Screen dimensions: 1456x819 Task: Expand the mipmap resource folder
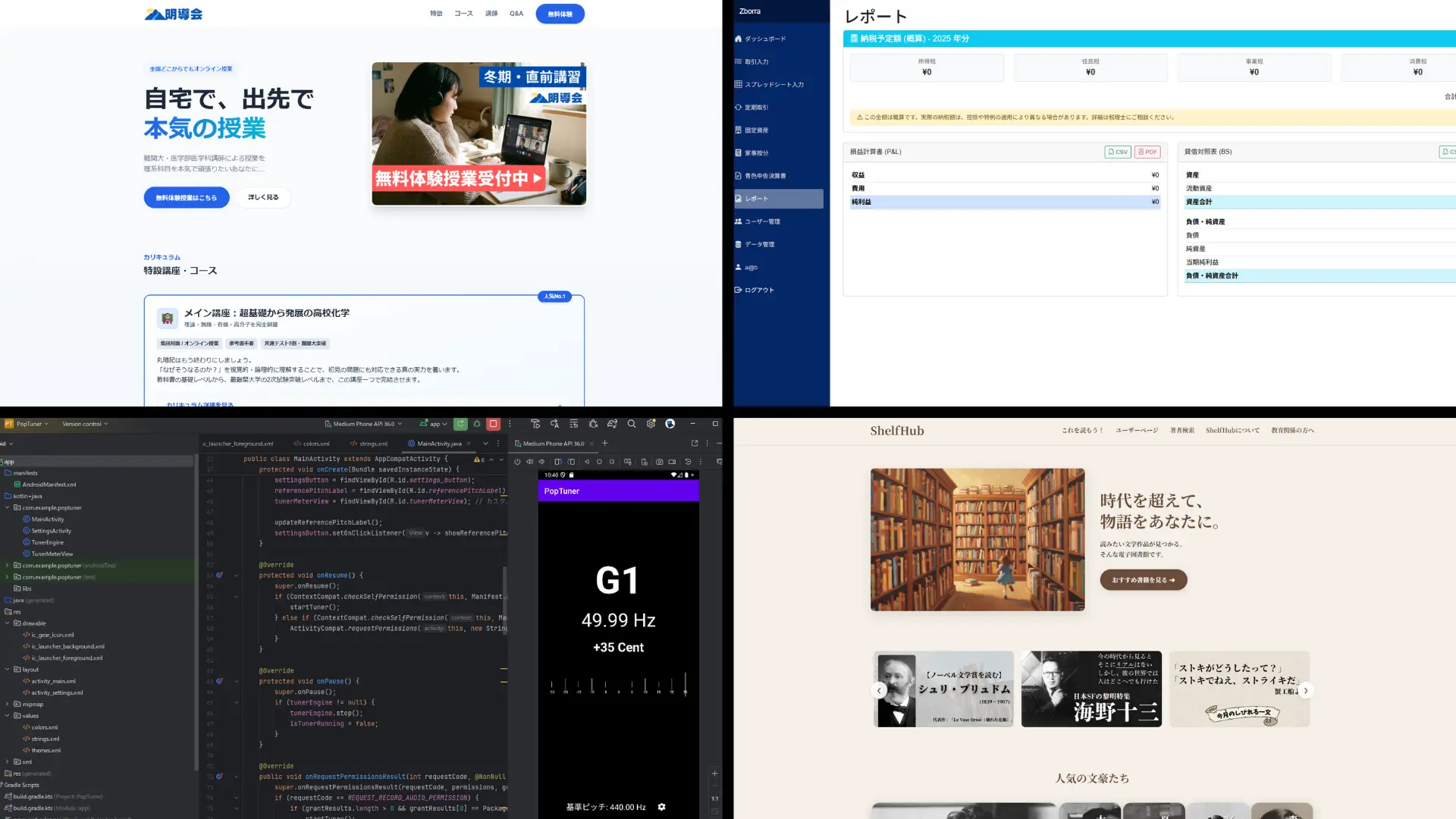click(8, 704)
